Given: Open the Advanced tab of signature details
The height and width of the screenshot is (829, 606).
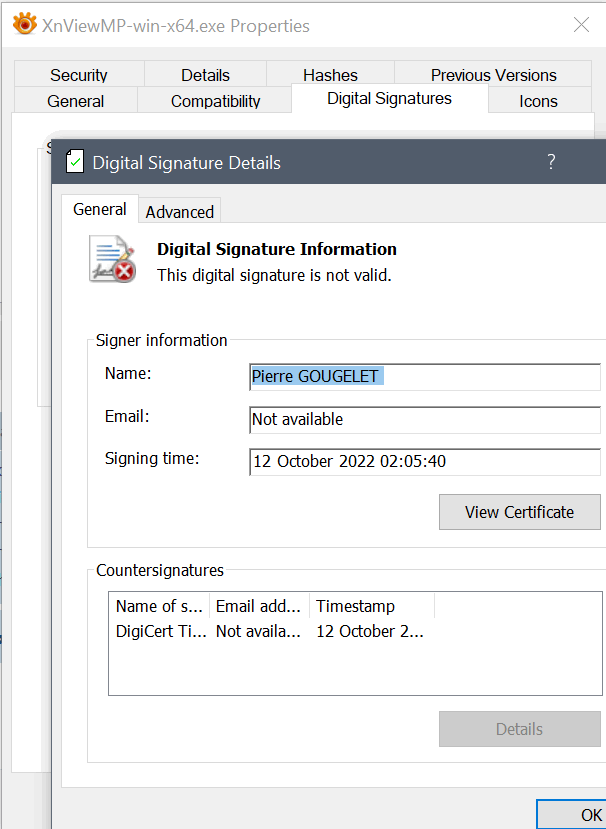Looking at the screenshot, I should (180, 212).
